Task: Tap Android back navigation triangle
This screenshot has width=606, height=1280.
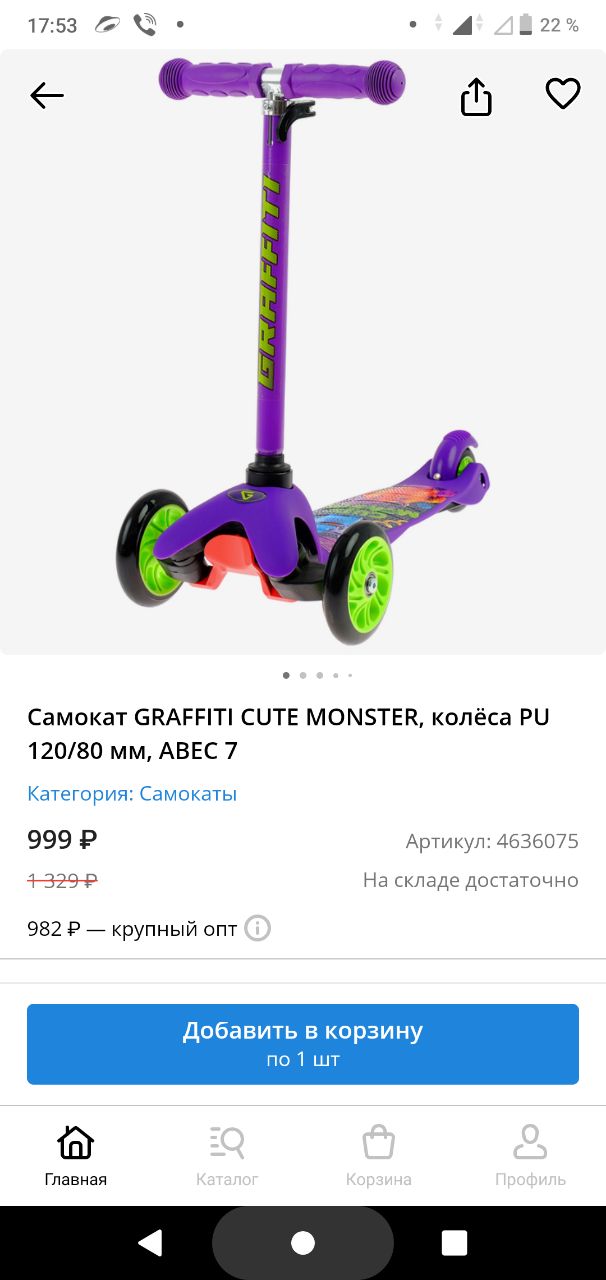Action: tap(150, 1243)
